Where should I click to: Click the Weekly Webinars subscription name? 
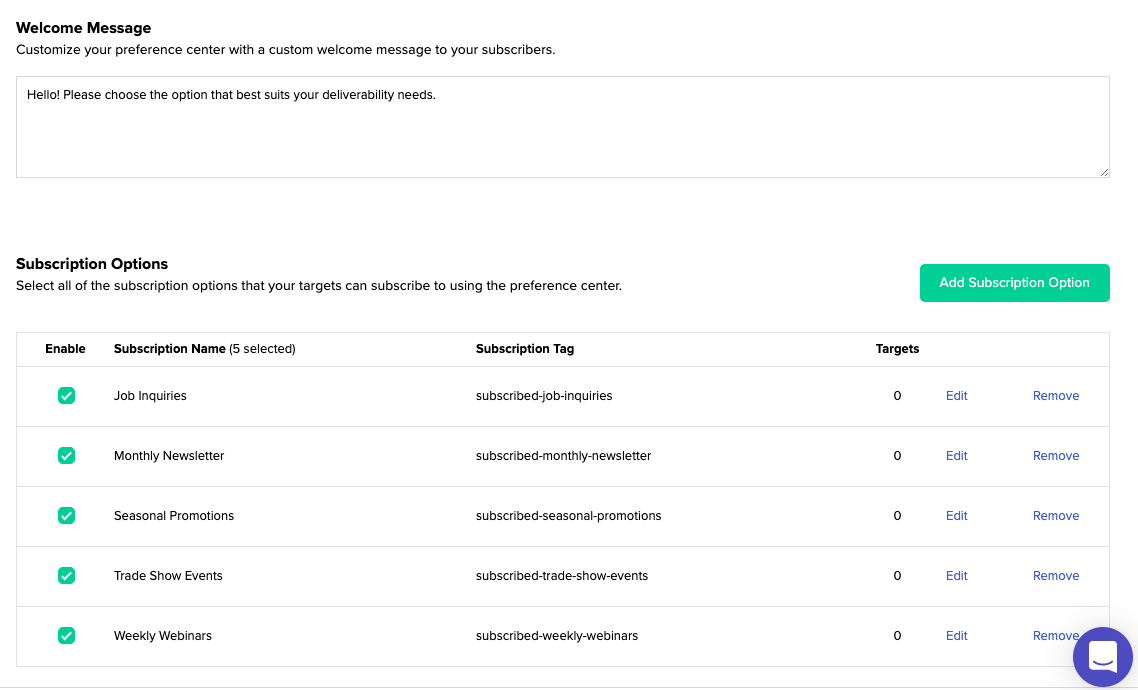tap(163, 636)
